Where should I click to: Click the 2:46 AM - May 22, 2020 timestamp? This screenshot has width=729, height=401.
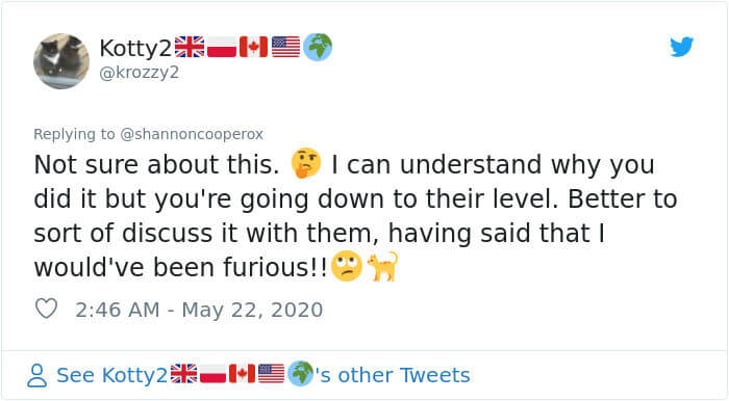(x=199, y=310)
